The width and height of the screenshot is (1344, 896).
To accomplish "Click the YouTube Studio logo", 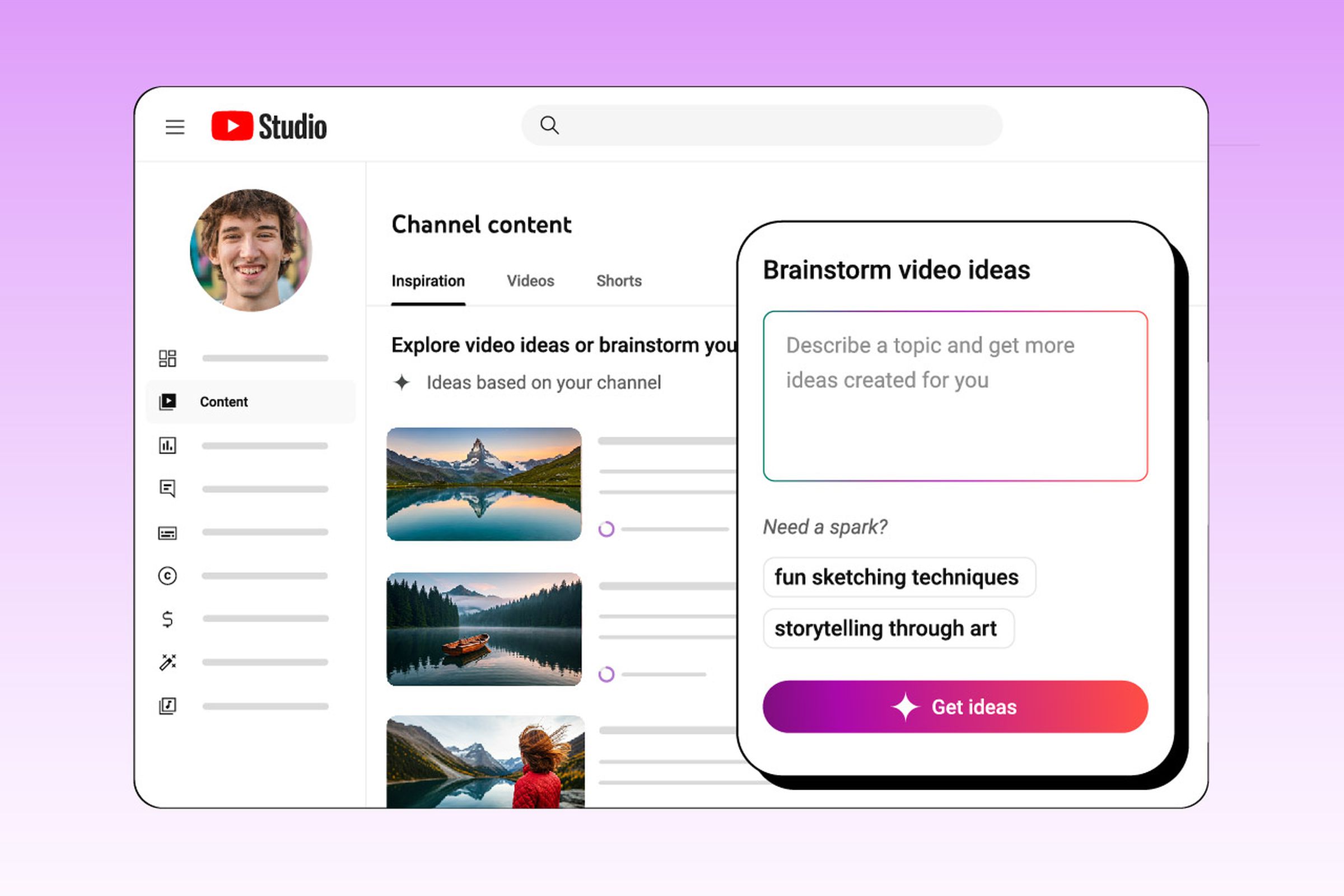I will [x=269, y=127].
